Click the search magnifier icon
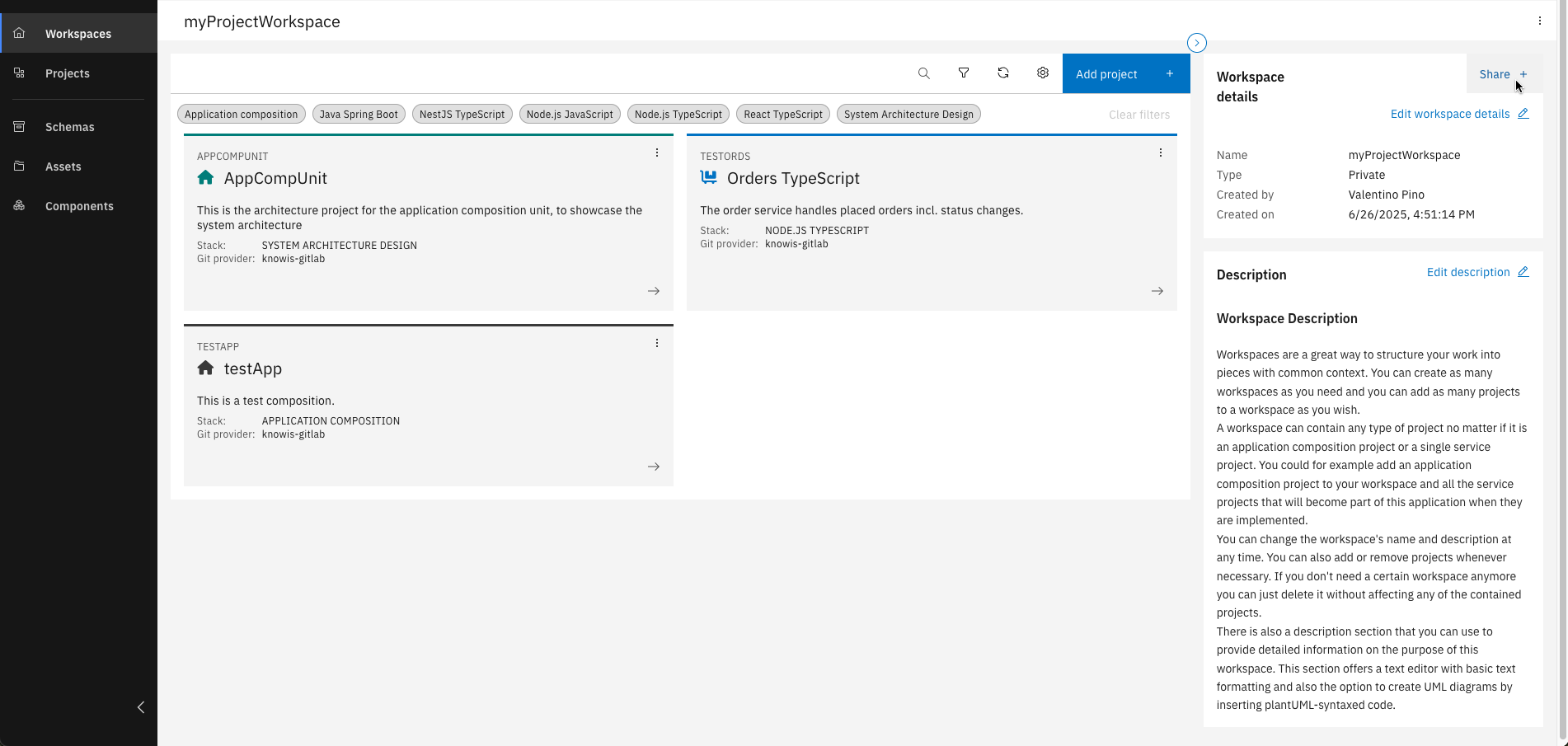 pos(923,73)
